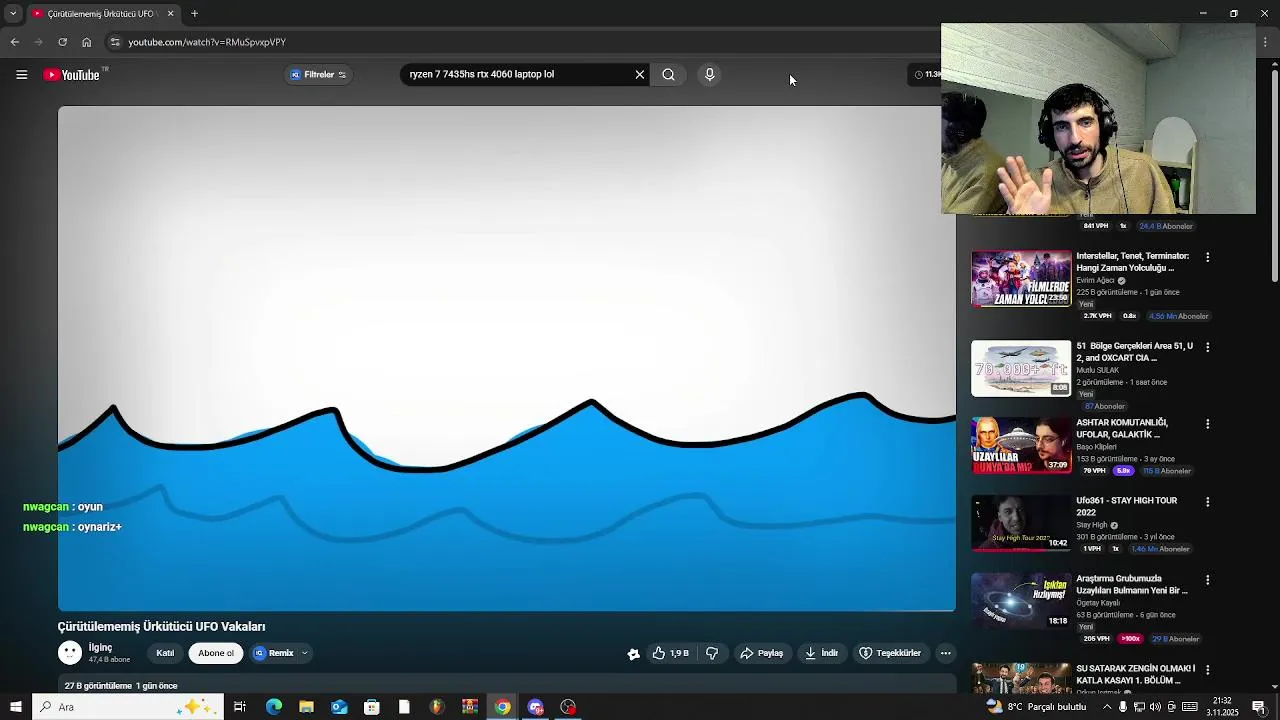Go to the YouTube home logo

72,74
